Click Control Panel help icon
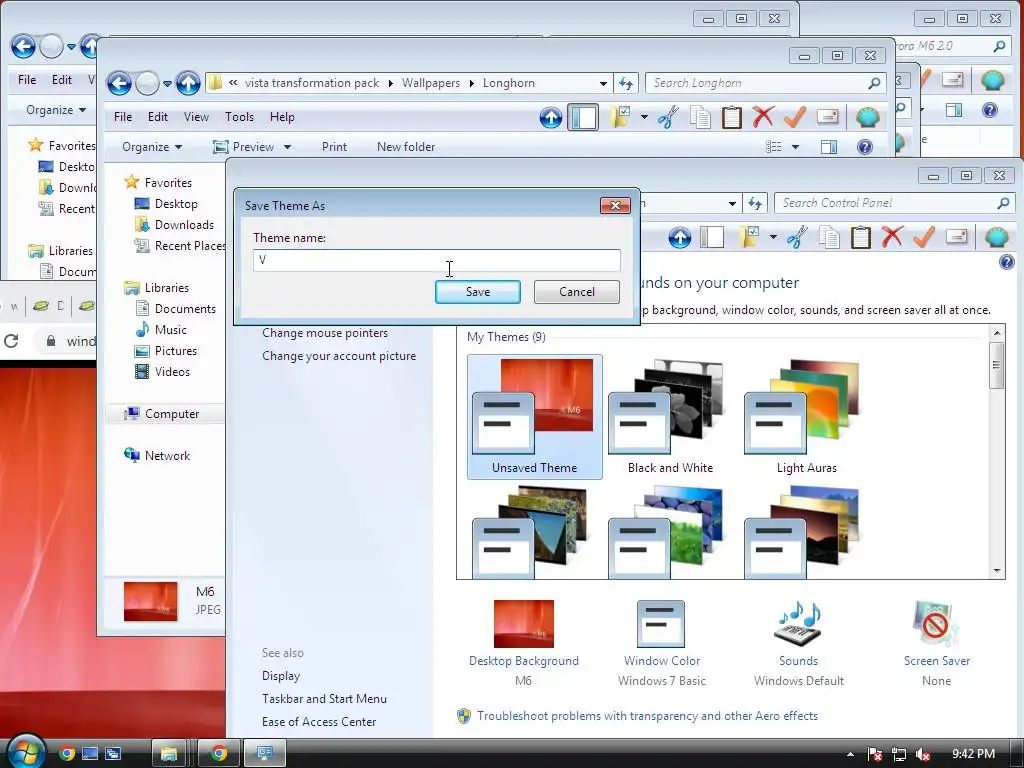1024x768 pixels. (1006, 262)
